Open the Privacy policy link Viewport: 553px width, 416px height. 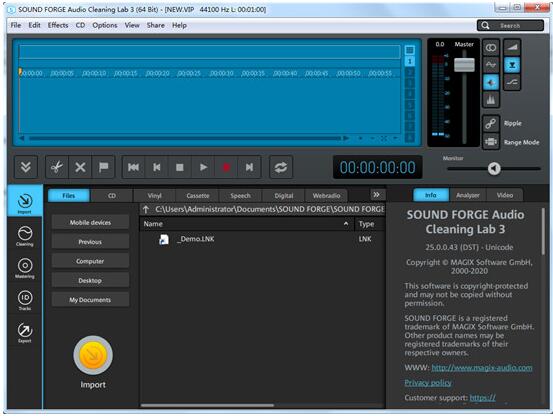[x=428, y=383]
